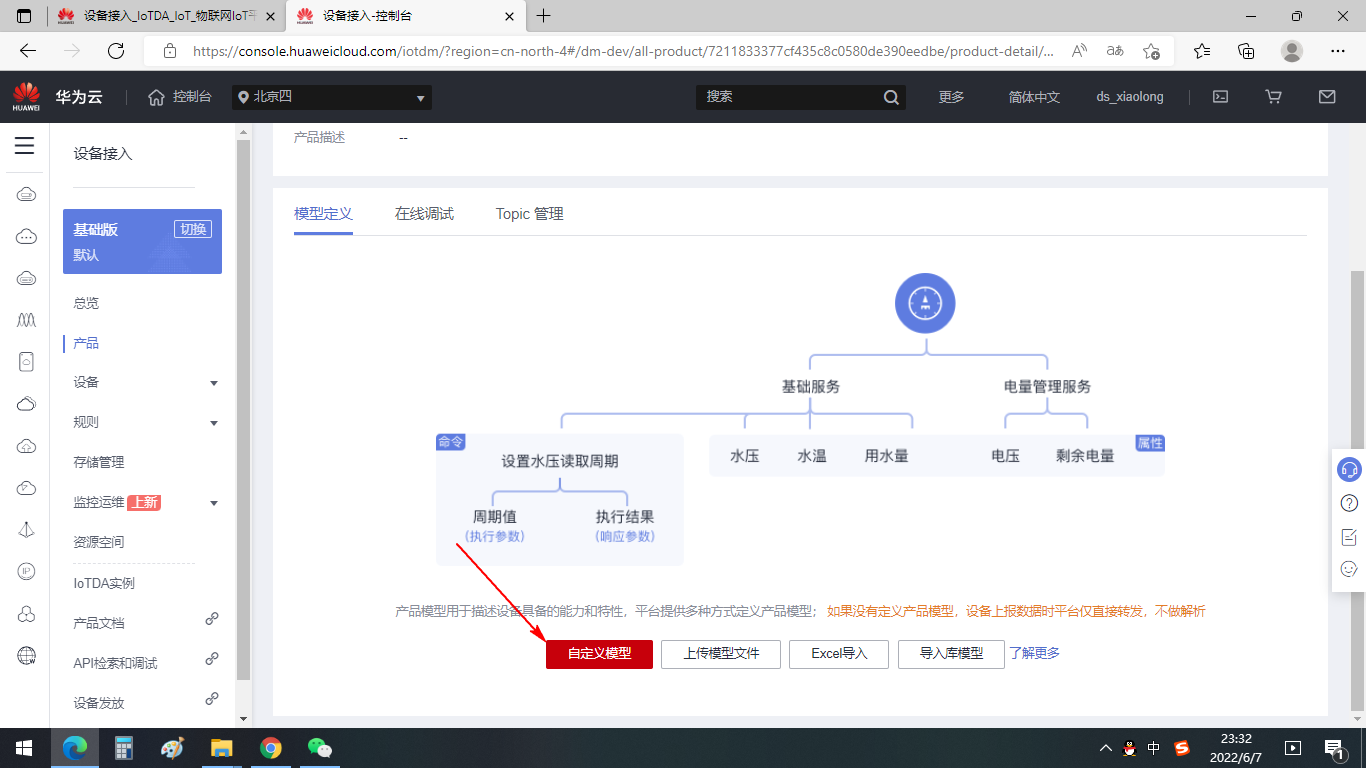This screenshot has width=1366, height=768.
Task: Switch to the Topic 管理 tab
Action: [530, 214]
